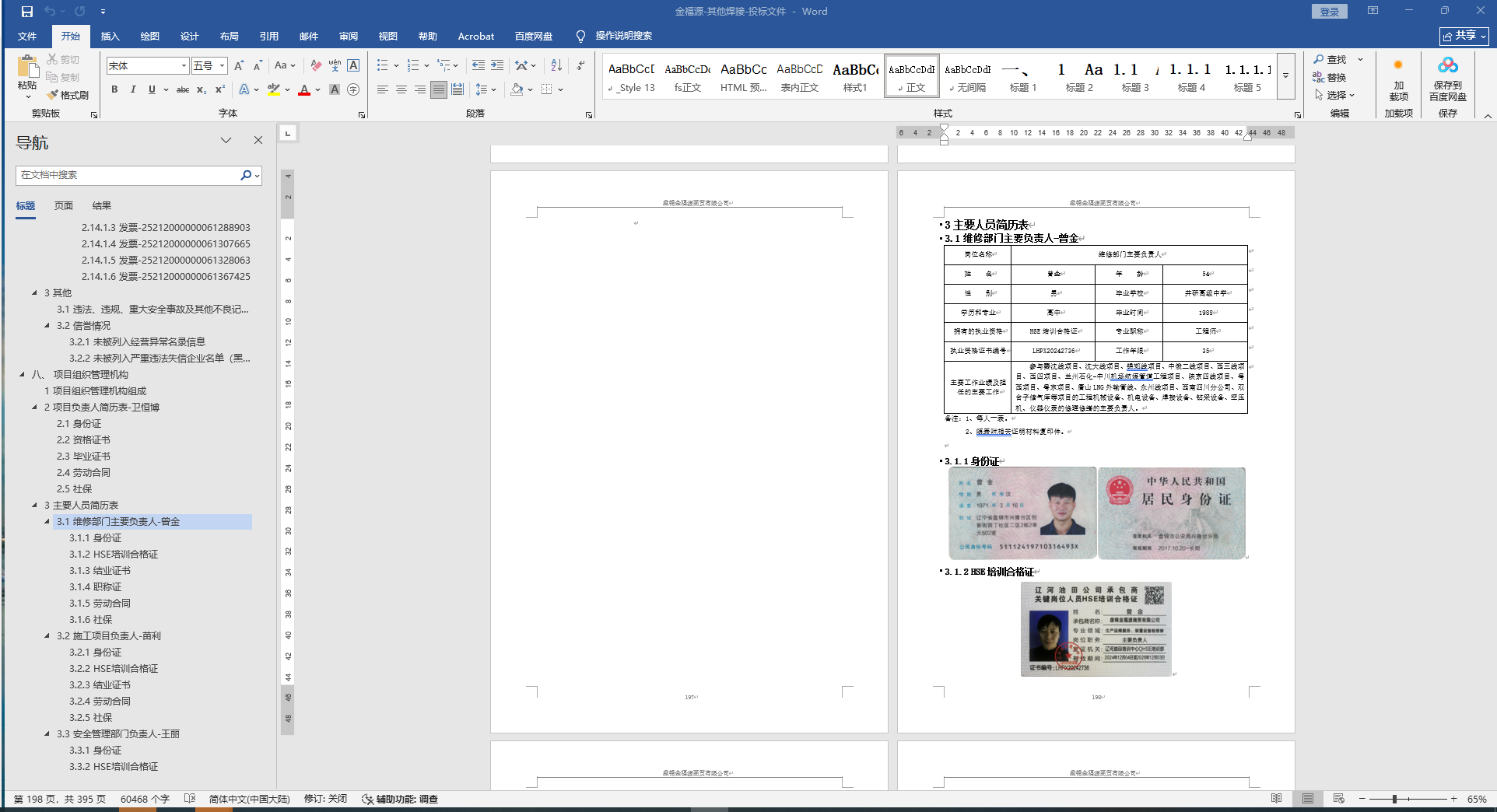Screen dimensions: 1497x812
Task: Collapse '3.2 施工项目负责人-苗利' in navigation
Action: click(47, 636)
